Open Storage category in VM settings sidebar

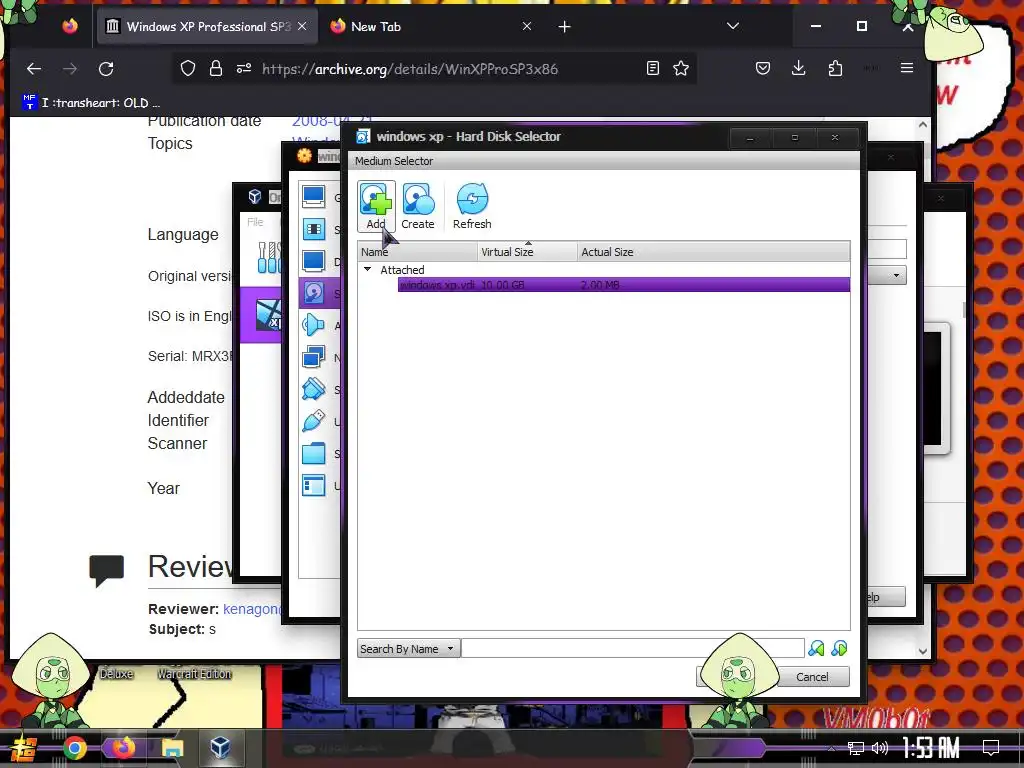(314, 293)
